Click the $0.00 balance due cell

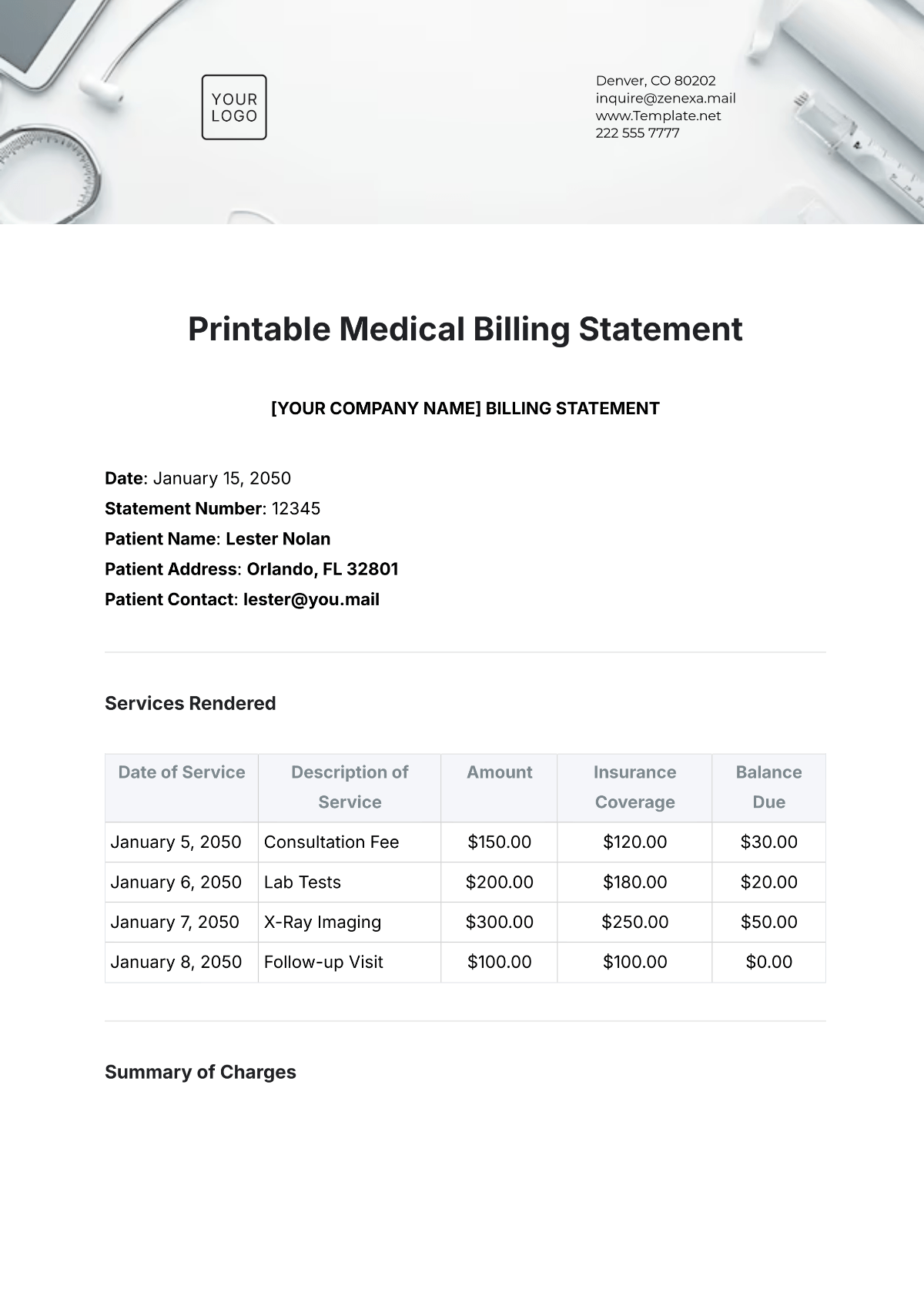[768, 963]
